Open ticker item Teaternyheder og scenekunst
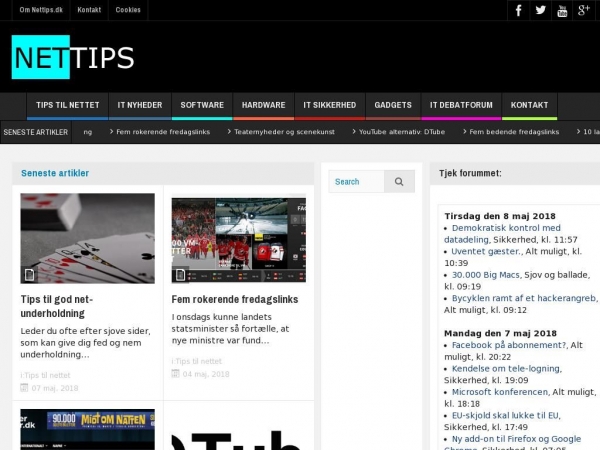600x450 pixels. tap(284, 132)
